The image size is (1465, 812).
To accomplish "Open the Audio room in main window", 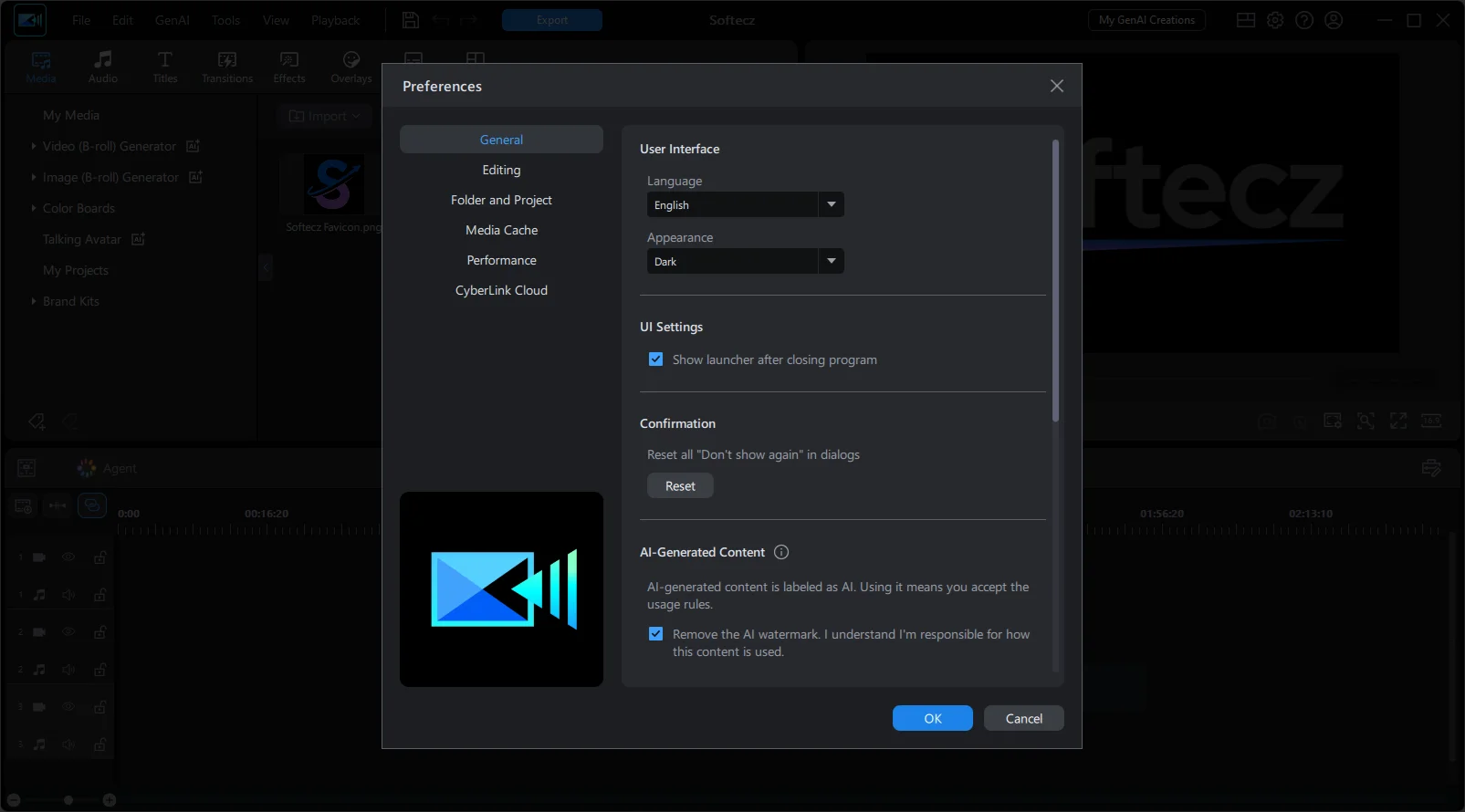I will click(103, 67).
